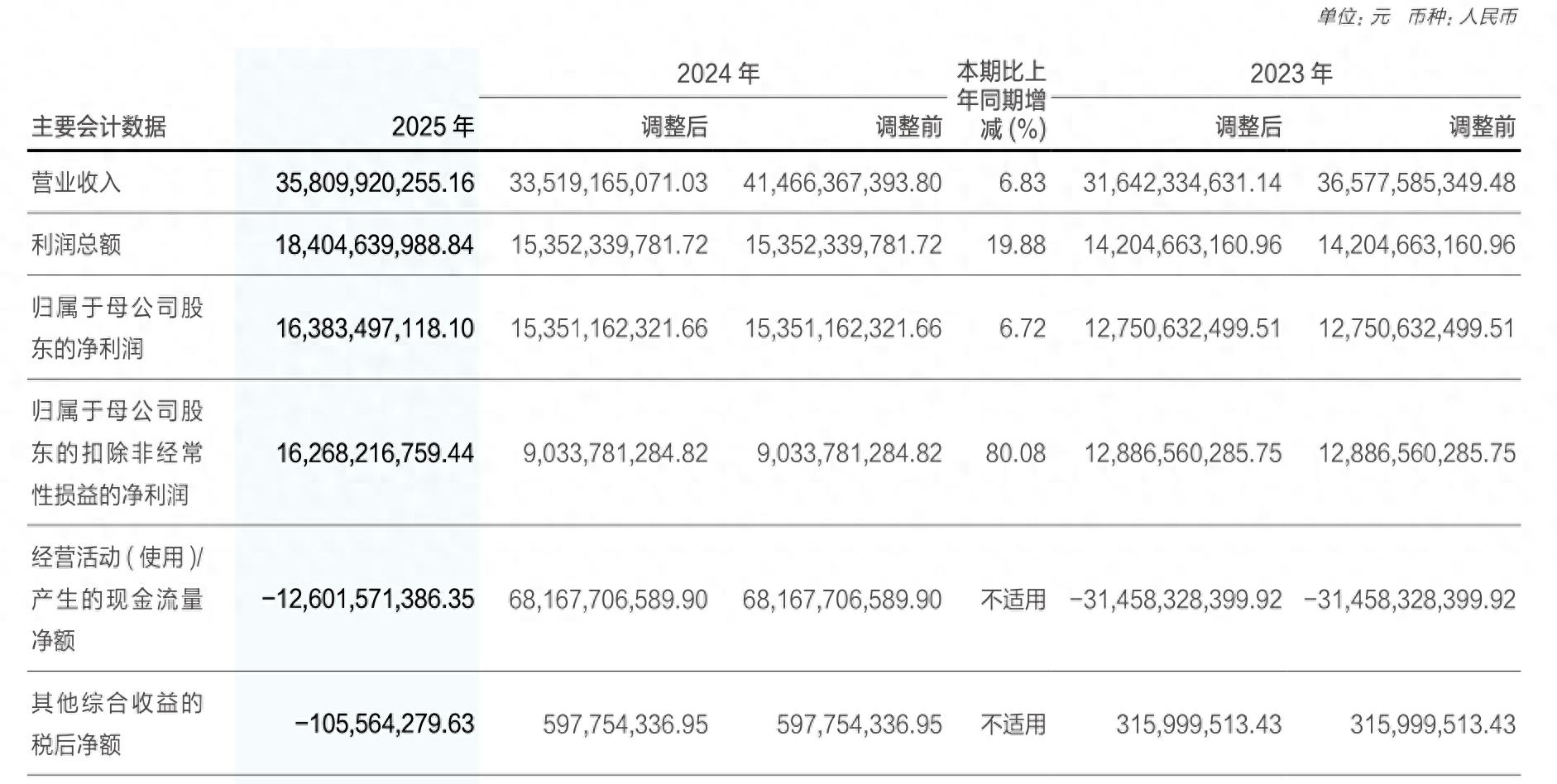
Task: Select the 2025 value −105,564,279.63
Action: pyautogui.click(x=385, y=724)
